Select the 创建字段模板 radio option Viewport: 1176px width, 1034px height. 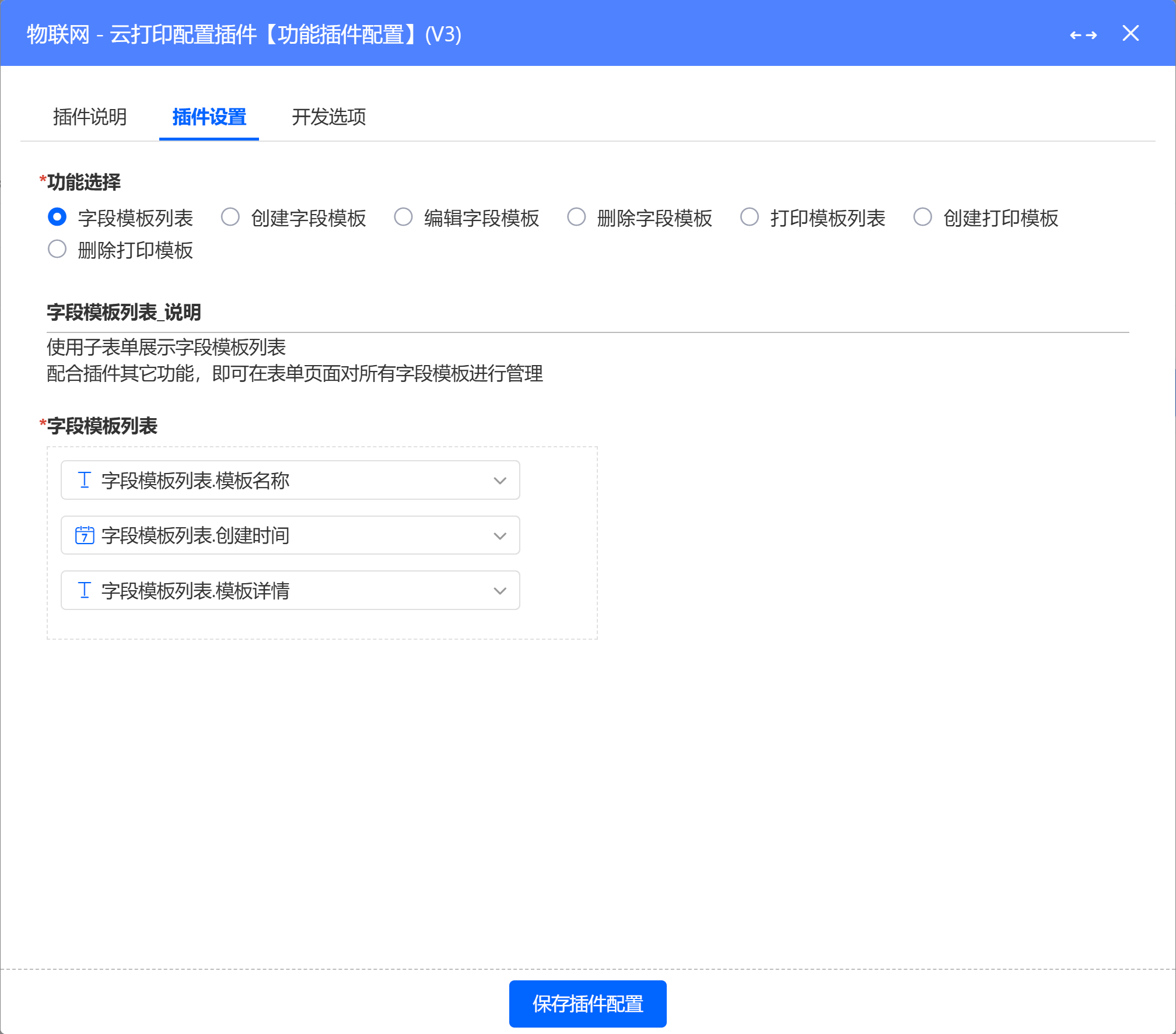click(230, 217)
